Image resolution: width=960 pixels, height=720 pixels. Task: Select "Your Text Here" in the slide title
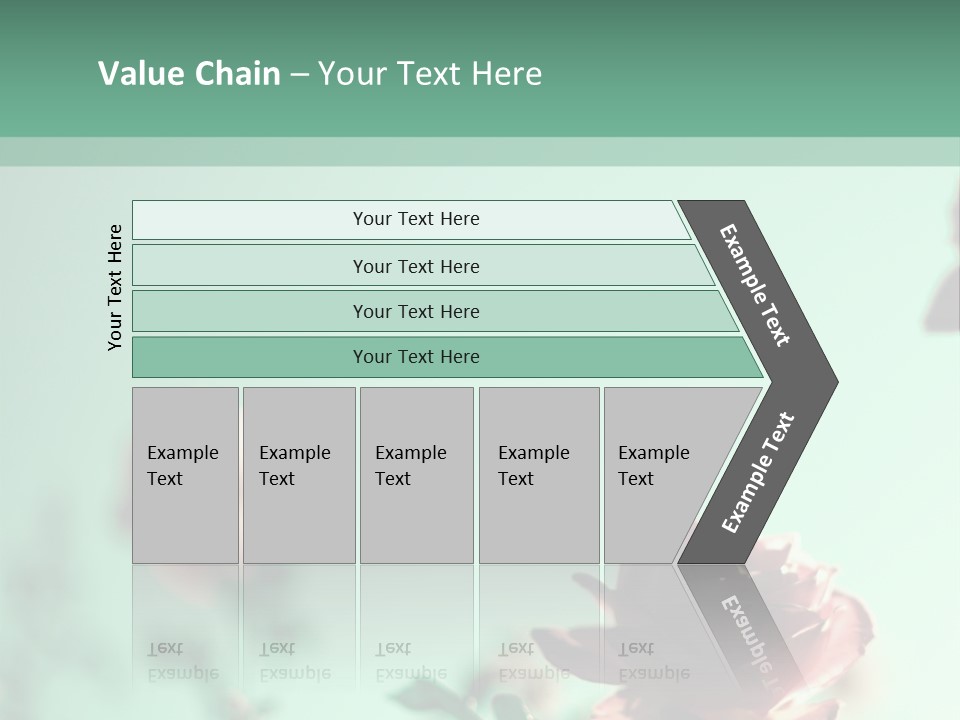click(430, 74)
